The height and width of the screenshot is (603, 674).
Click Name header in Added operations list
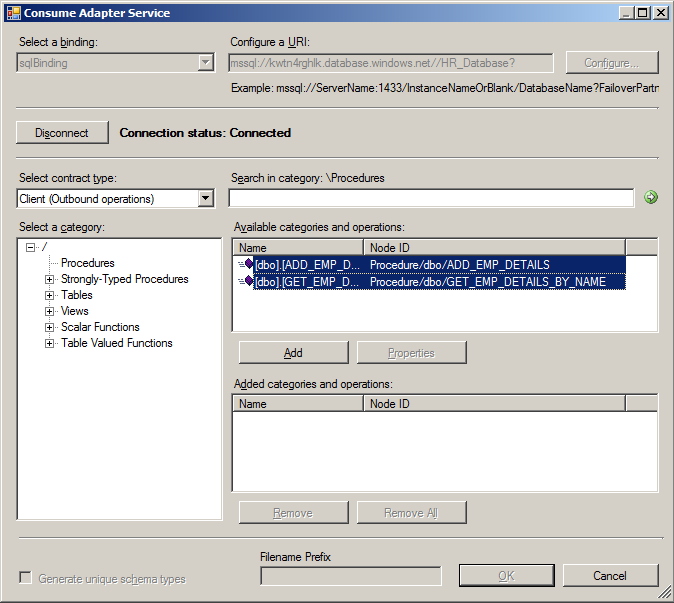coord(298,404)
